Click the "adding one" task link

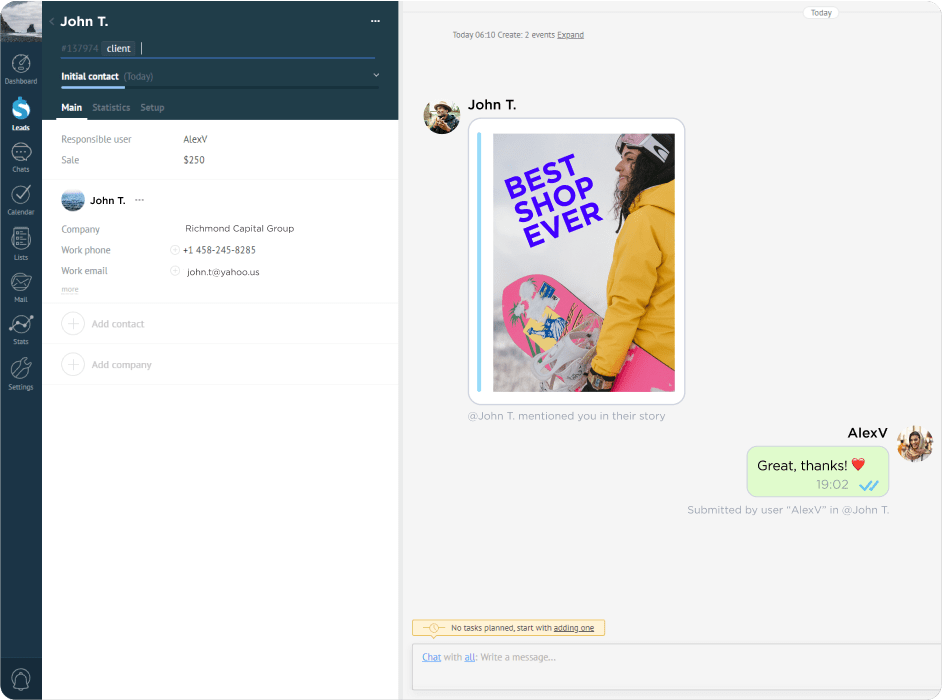point(574,628)
